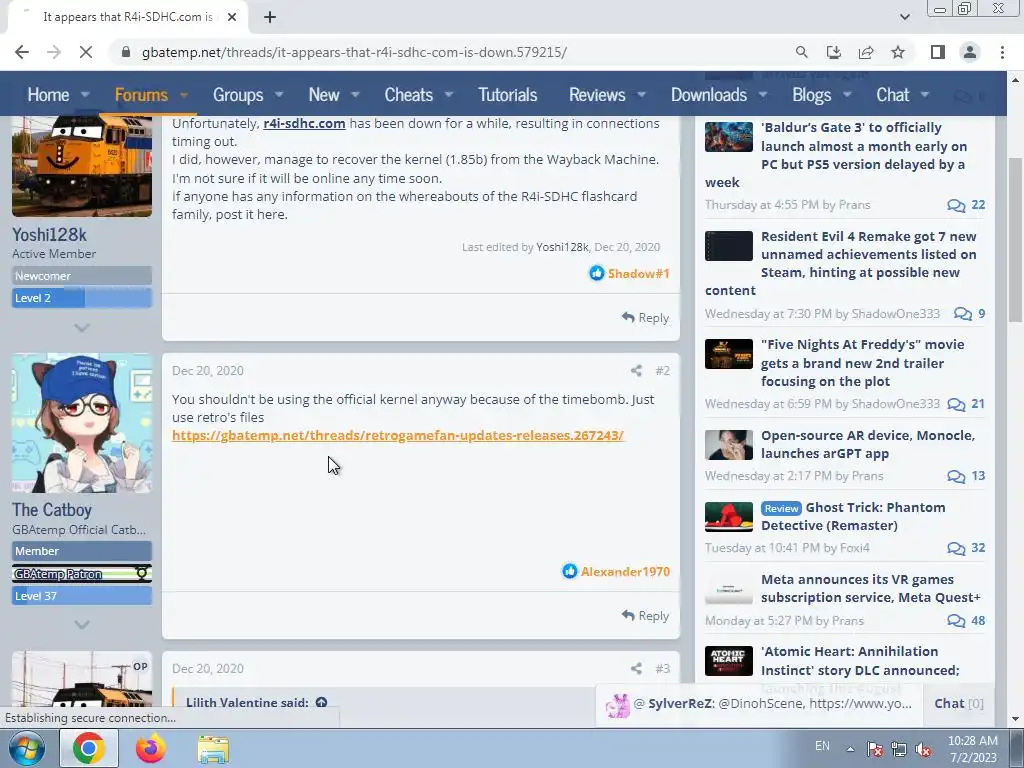The image size is (1024, 768).
Task: Click the like icon next to Shadow#1
Action: (596, 273)
